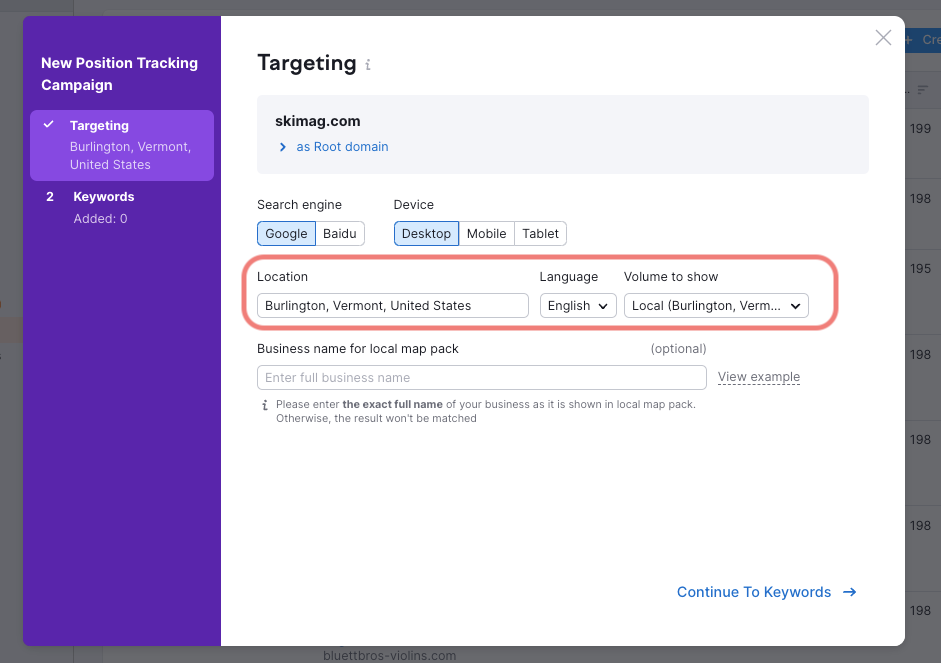The height and width of the screenshot is (663, 941).
Task: Click the partially visible Create button behind the dialog
Action: pos(925,40)
